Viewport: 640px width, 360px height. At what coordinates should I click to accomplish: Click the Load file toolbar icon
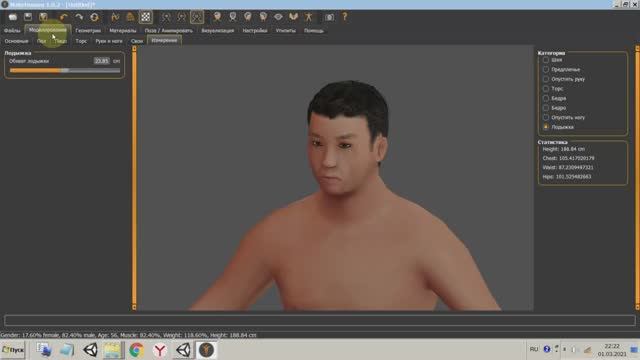[x=13, y=17]
